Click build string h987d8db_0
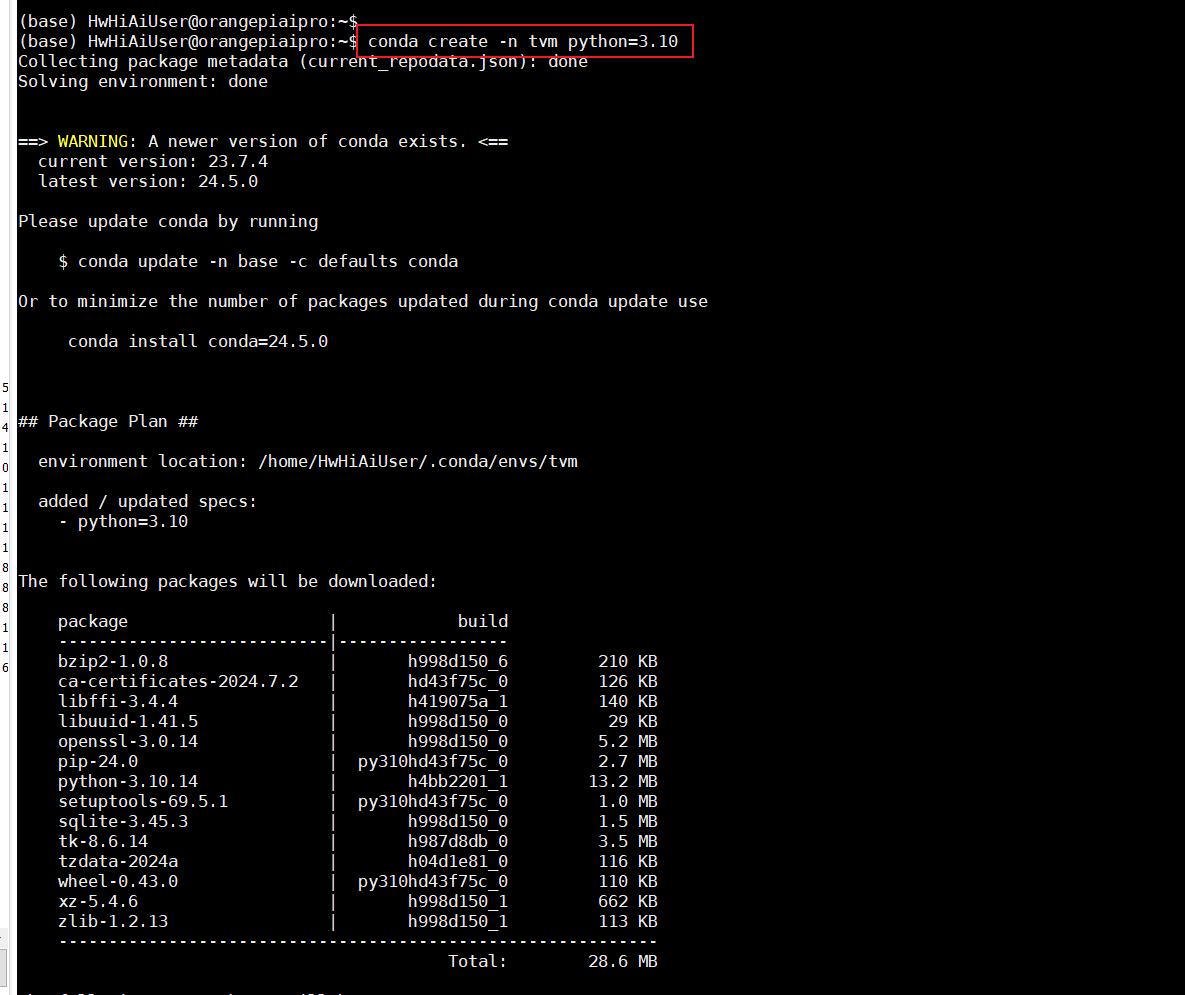Viewport: 1185px width, 995px height. 458,842
